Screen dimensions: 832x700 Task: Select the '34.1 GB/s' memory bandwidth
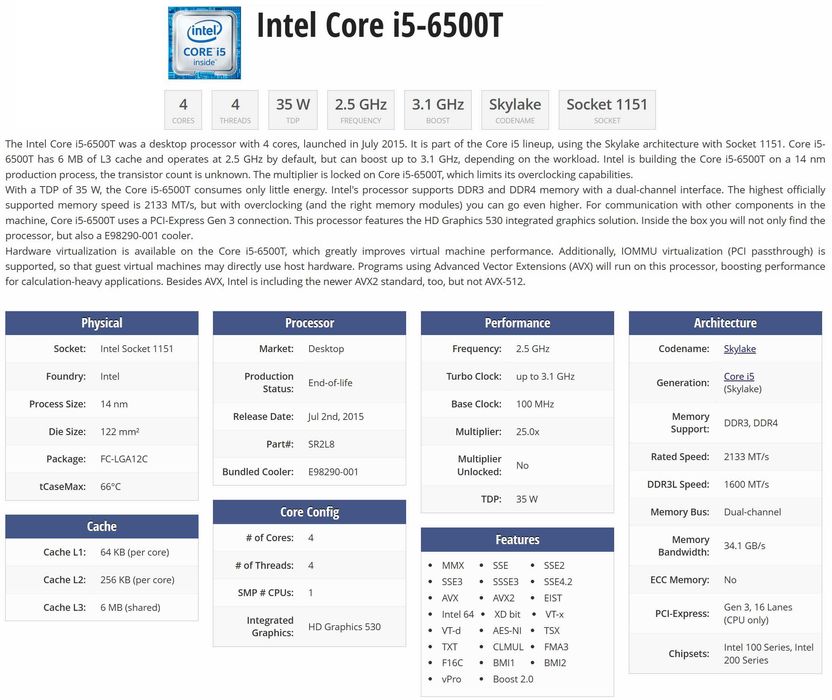pos(744,546)
